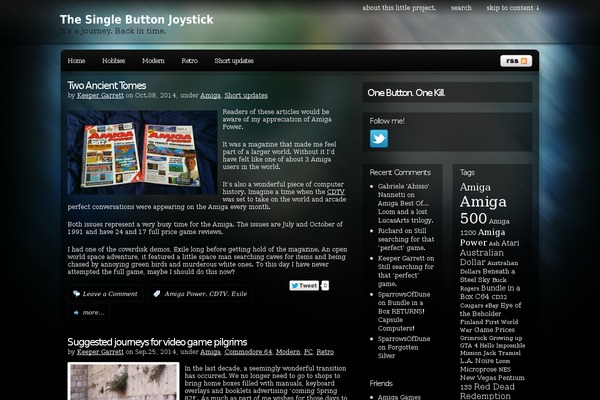Click the search link in header
600x400 pixels.
[x=461, y=8]
